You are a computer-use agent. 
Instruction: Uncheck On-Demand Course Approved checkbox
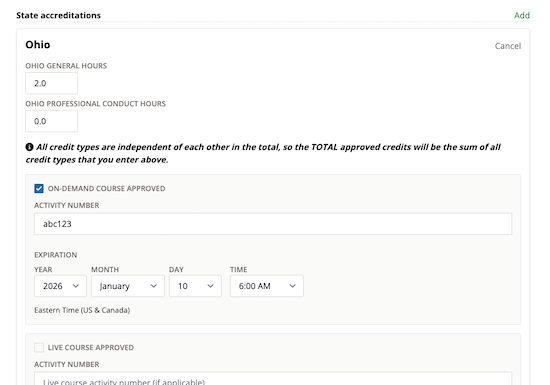click(x=39, y=189)
